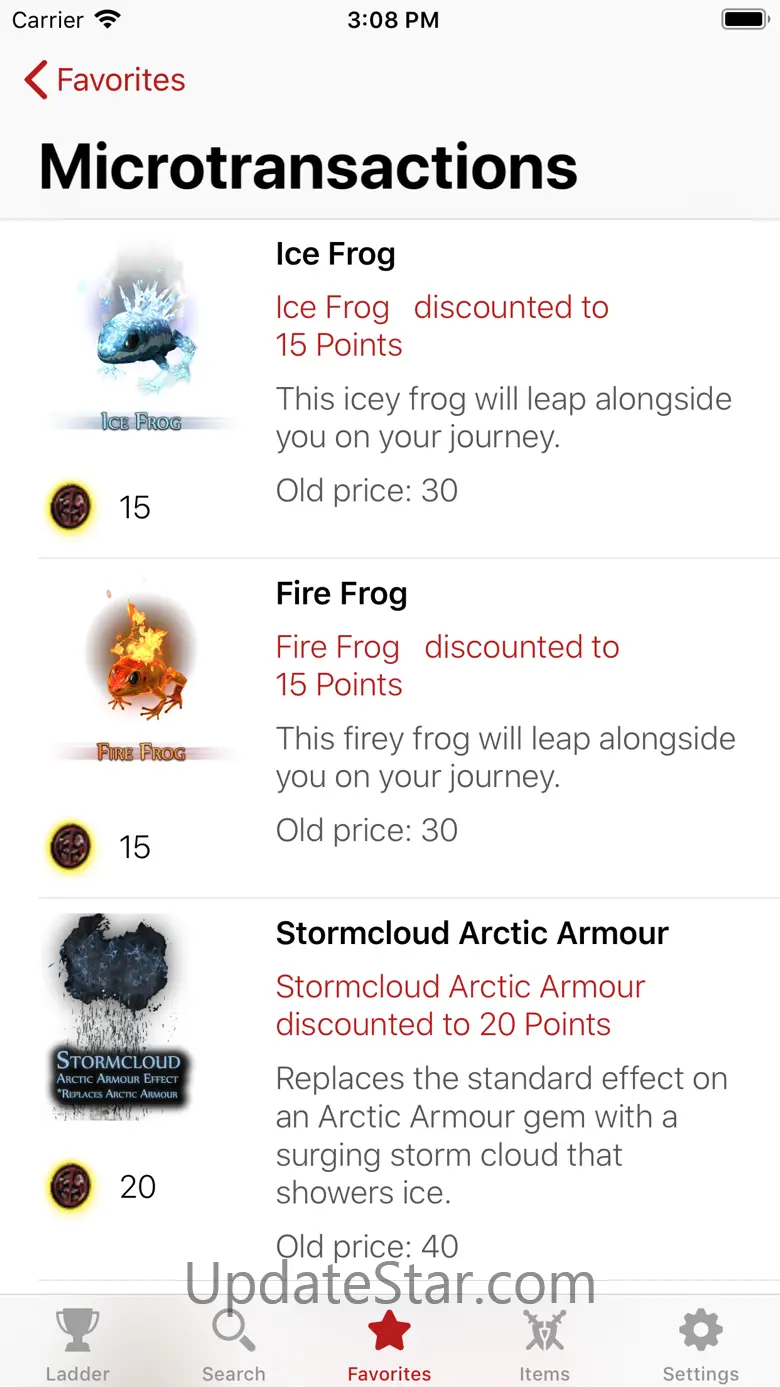The image size is (780, 1387).
Task: Select the Ice Frog title
Action: 336,254
